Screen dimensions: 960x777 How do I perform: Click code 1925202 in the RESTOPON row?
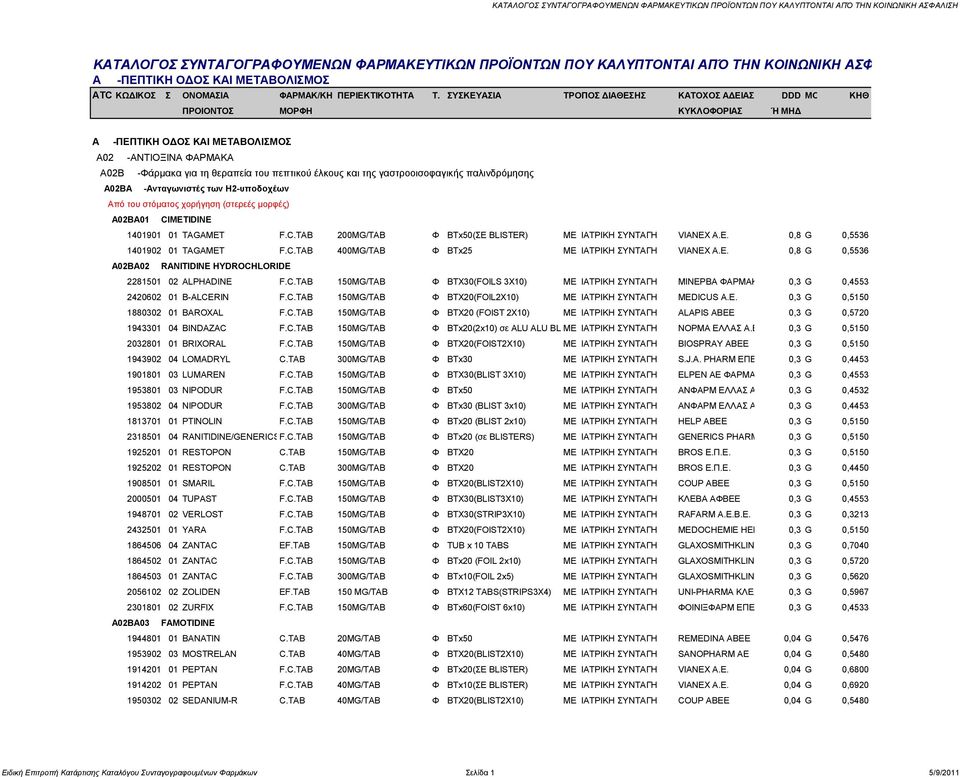pos(144,468)
